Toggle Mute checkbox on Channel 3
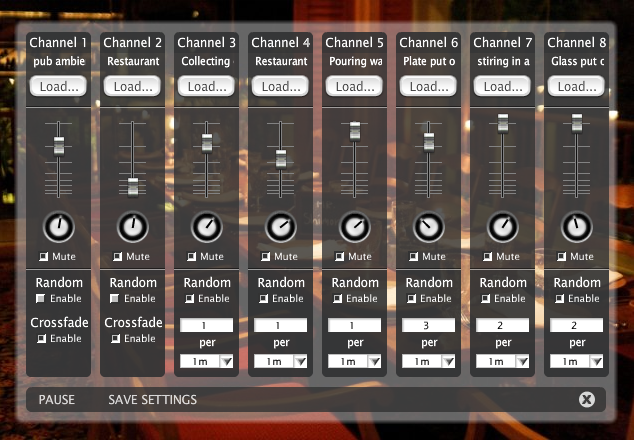The image size is (635, 440). tap(192, 256)
